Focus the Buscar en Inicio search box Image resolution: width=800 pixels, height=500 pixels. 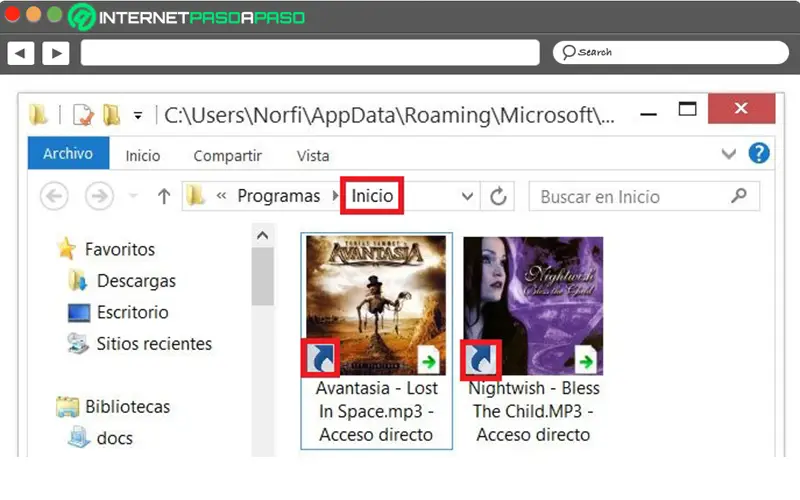[644, 196]
